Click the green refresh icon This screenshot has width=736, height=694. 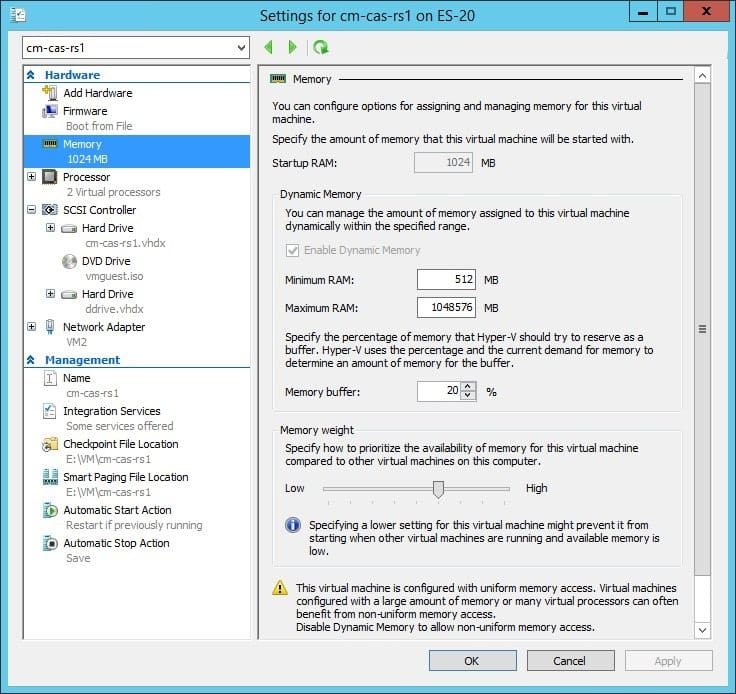pos(321,47)
